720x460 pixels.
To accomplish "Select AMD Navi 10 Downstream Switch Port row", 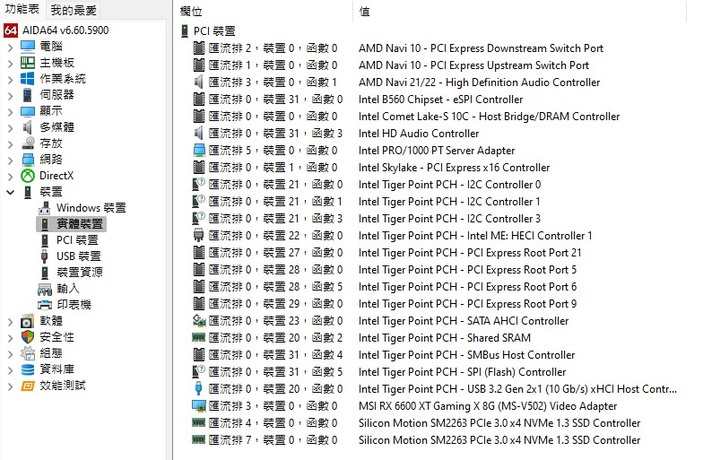I will point(398,48).
